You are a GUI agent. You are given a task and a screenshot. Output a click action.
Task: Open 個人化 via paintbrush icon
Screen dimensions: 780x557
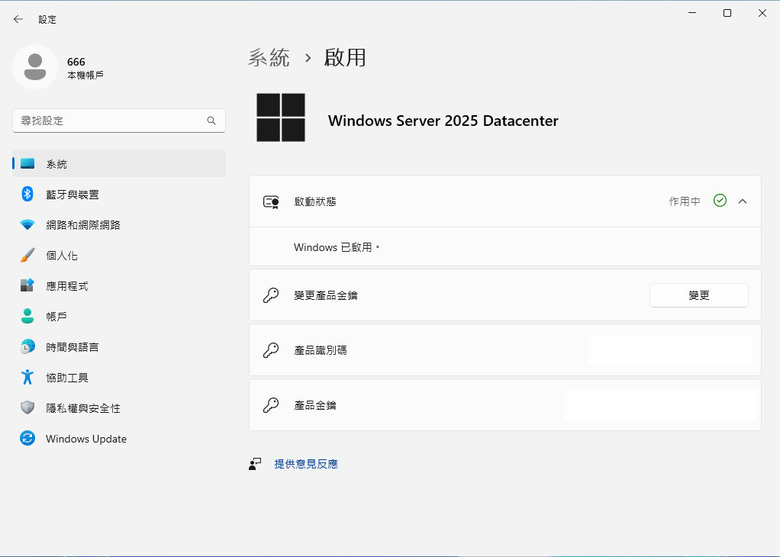pyautogui.click(x=27, y=255)
